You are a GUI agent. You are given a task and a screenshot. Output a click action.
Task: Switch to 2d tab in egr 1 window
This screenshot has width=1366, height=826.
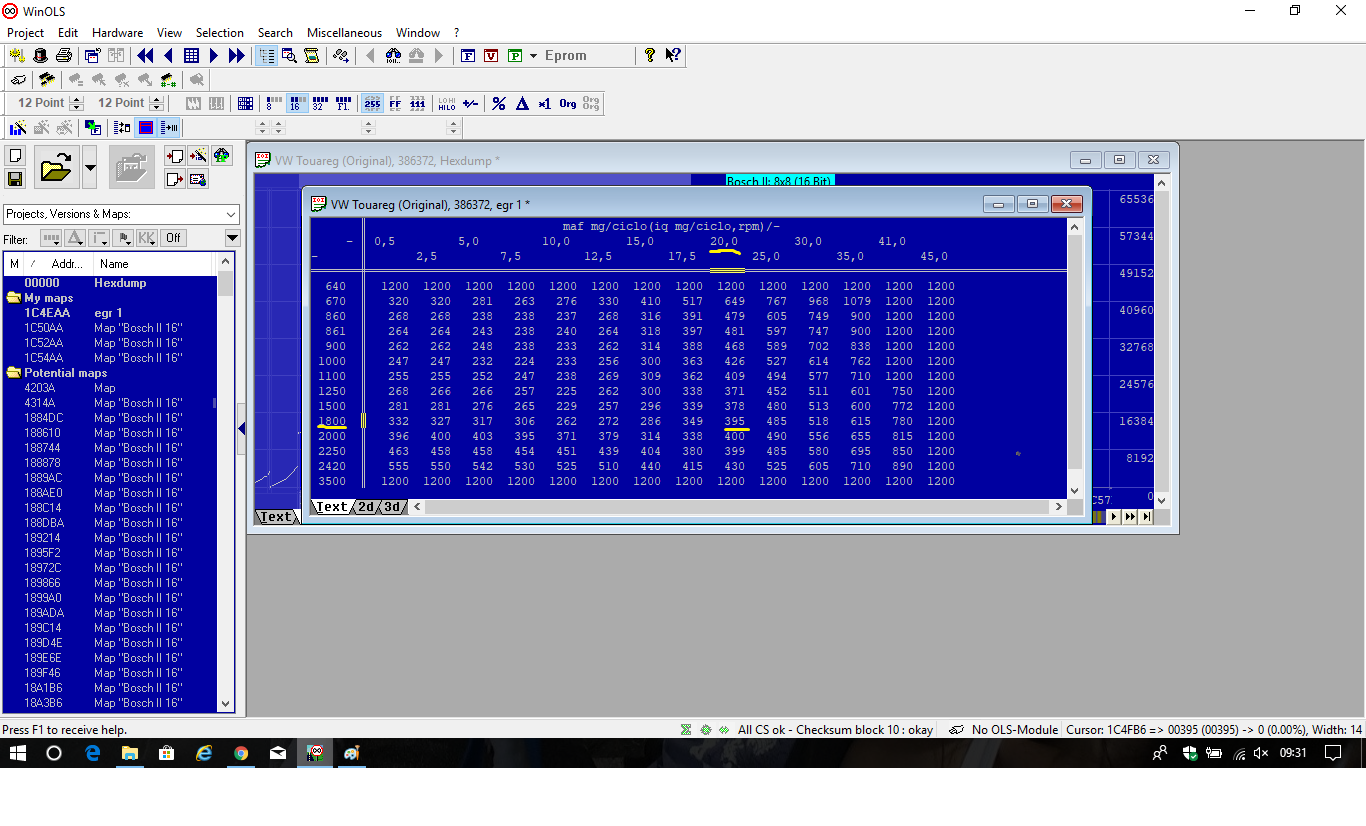click(x=367, y=507)
